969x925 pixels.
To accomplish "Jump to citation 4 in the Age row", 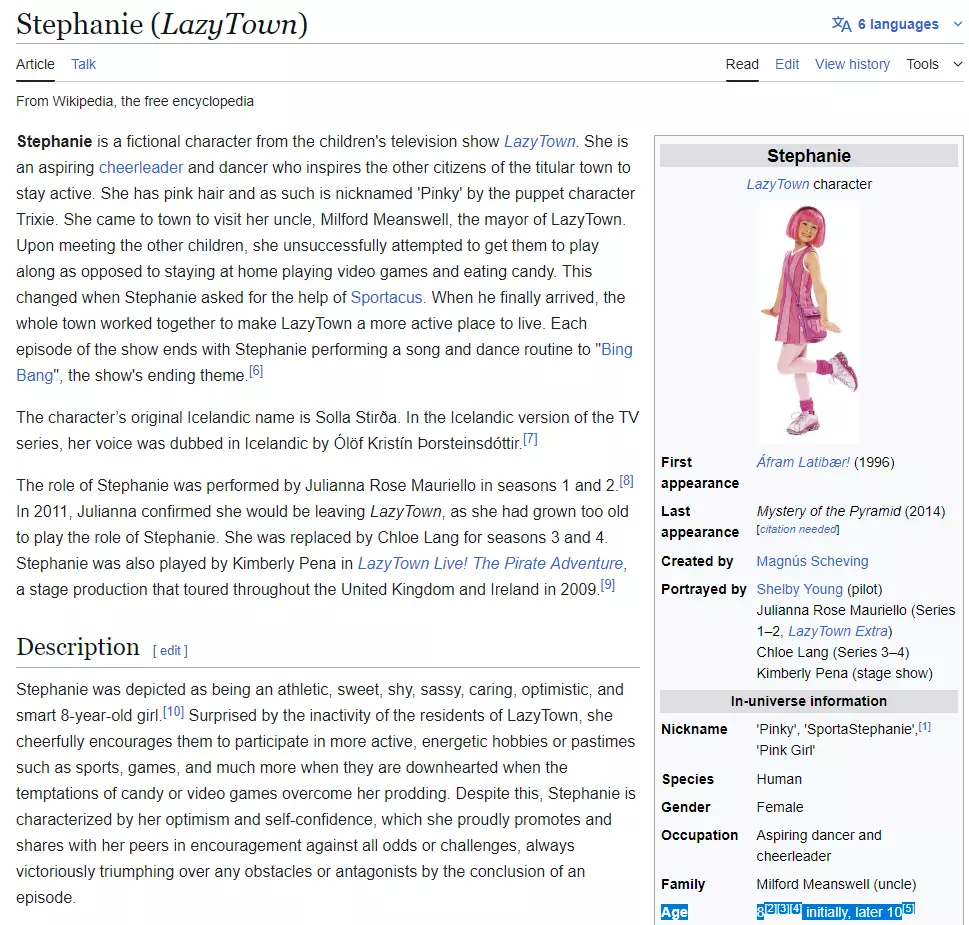I will [796, 909].
